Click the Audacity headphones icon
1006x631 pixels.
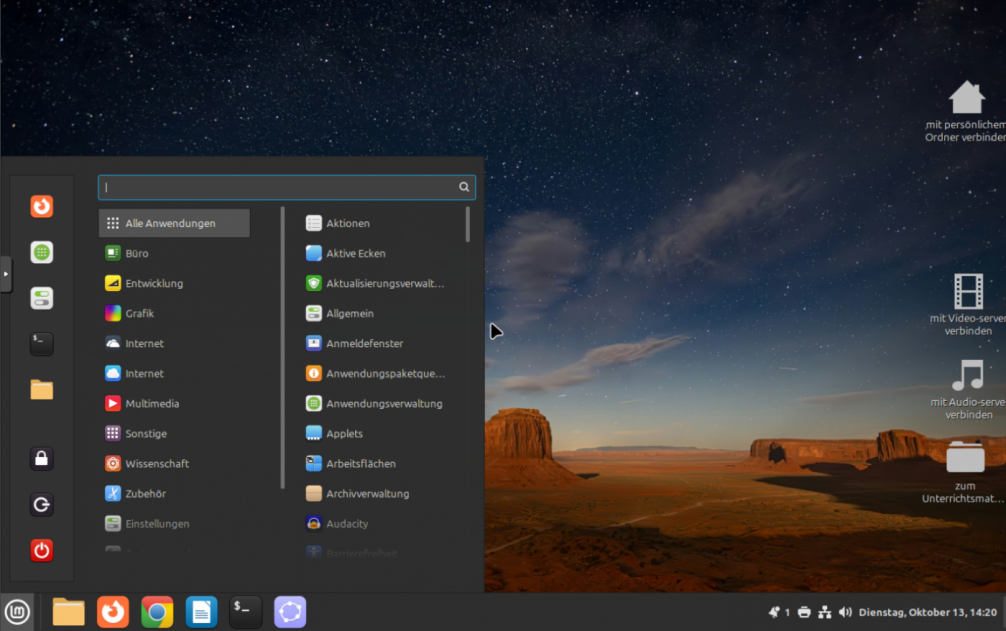[x=314, y=524]
